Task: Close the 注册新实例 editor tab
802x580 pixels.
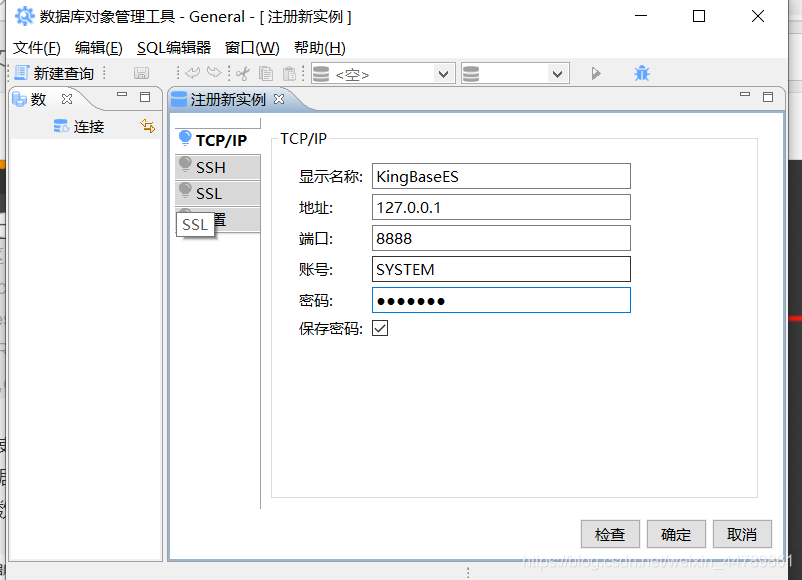Action: [x=279, y=99]
